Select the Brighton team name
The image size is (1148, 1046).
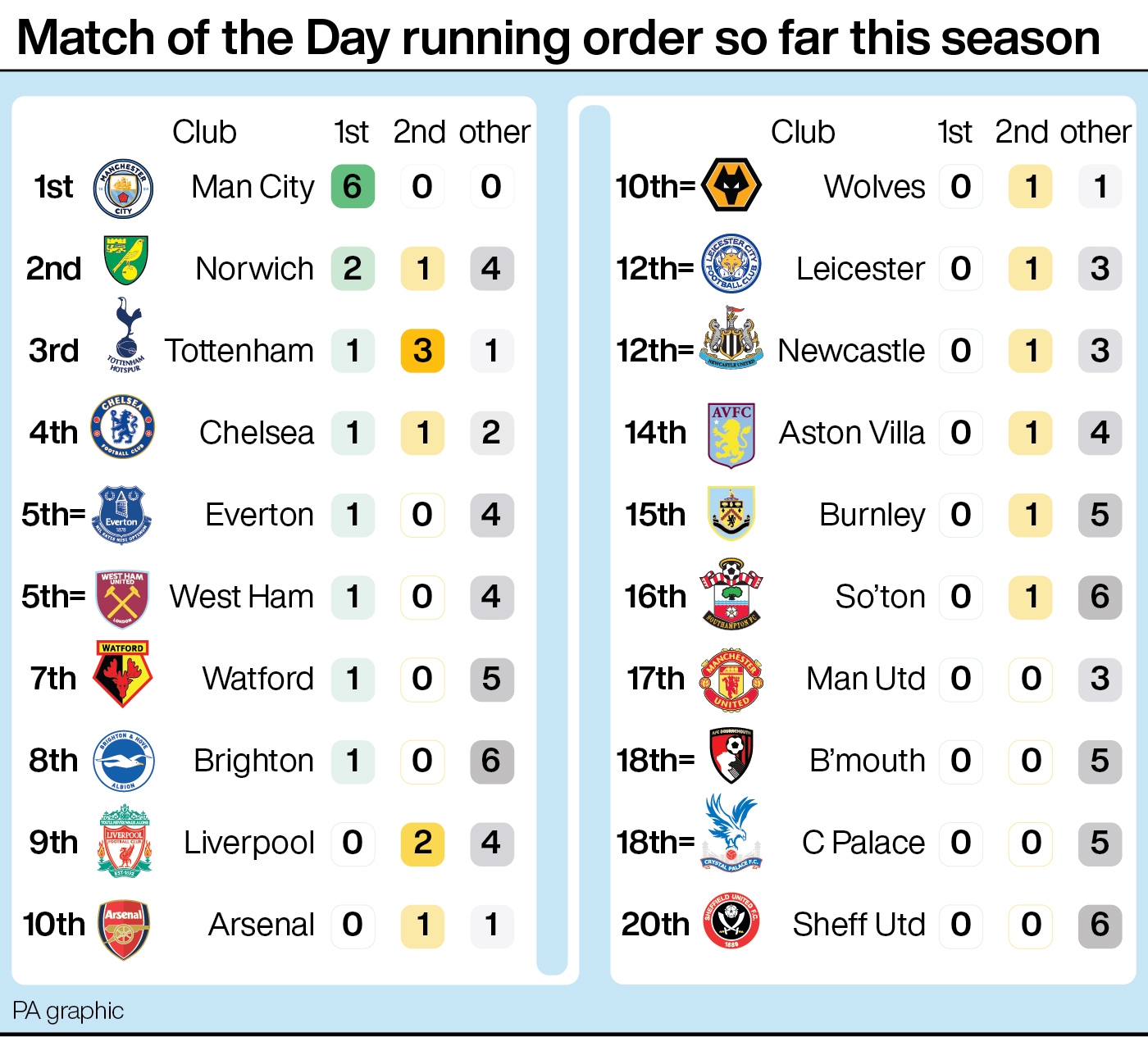point(253,762)
